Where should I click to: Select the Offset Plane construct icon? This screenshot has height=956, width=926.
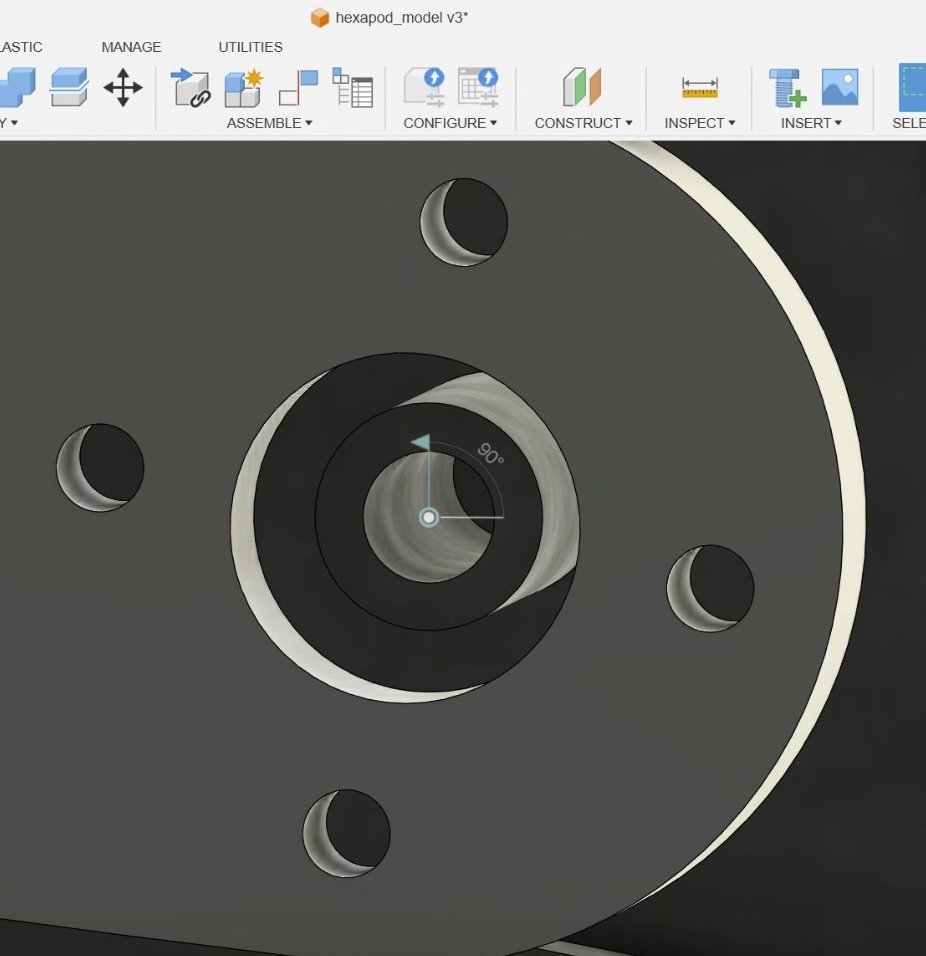582,88
